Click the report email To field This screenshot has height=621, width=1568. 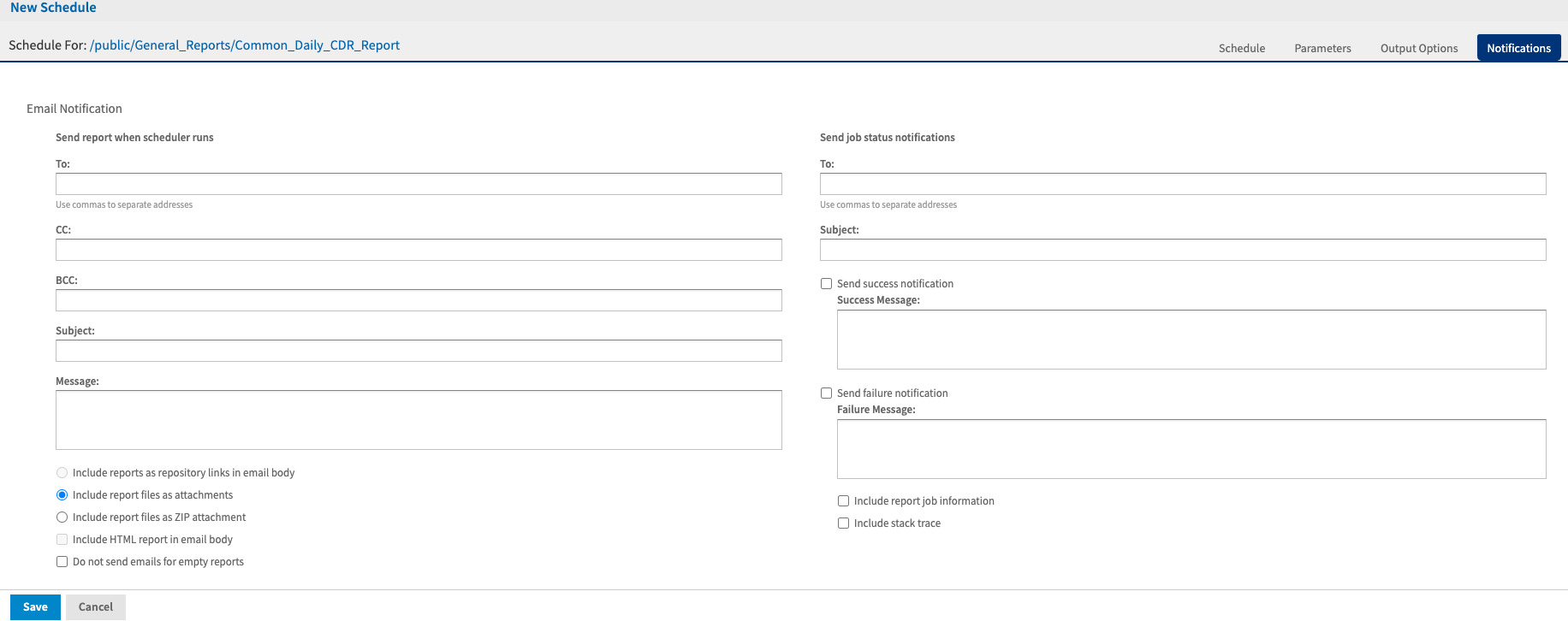[419, 184]
